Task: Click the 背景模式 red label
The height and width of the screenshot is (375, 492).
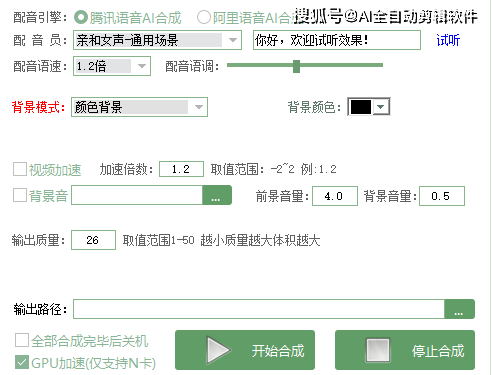Action: tap(38, 107)
